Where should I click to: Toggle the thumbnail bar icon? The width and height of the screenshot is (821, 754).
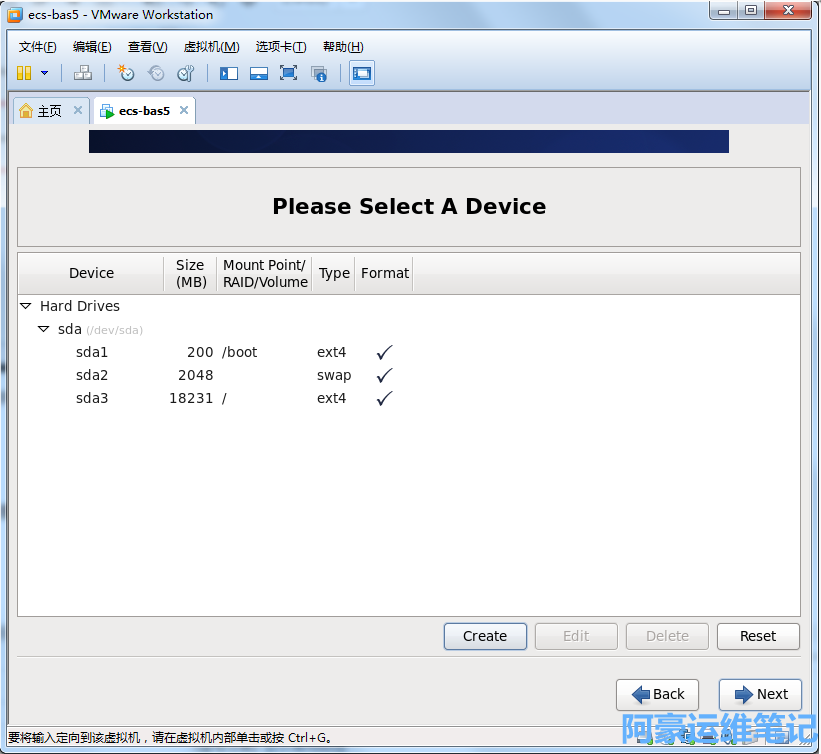(259, 73)
